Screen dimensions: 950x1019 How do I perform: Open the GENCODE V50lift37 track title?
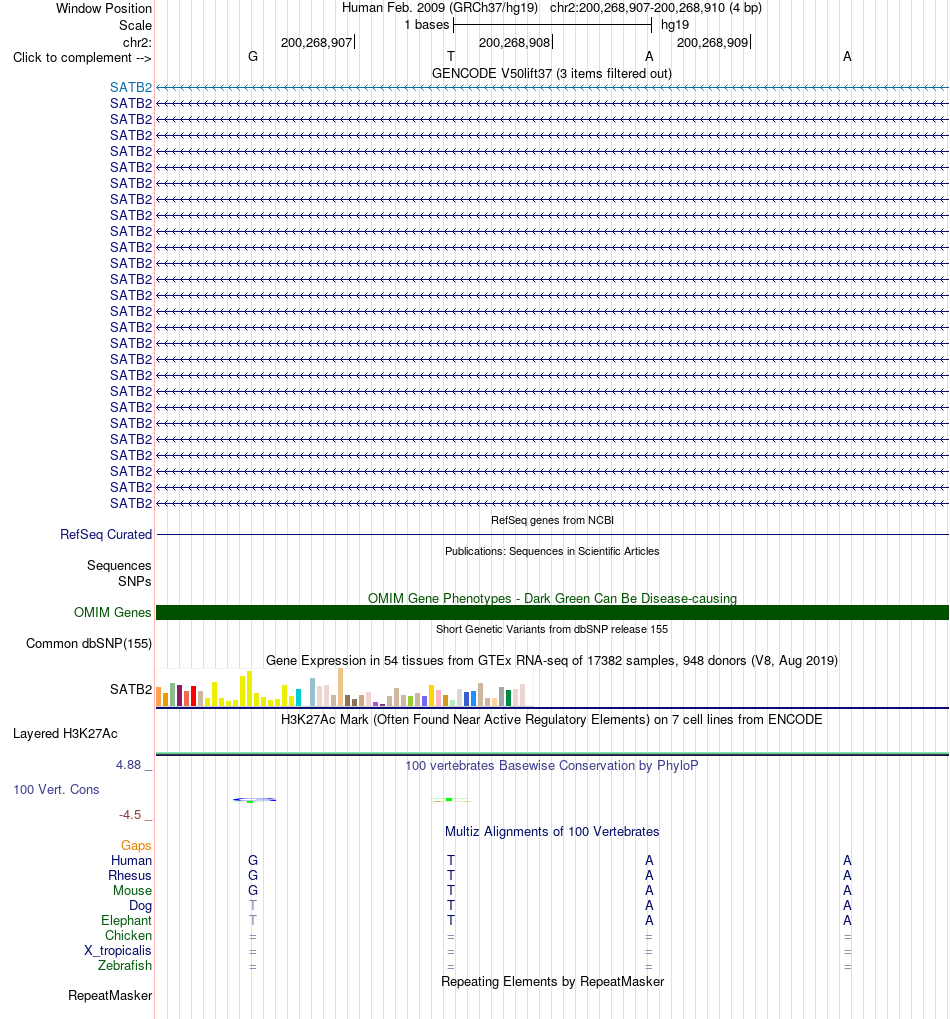(x=552, y=73)
